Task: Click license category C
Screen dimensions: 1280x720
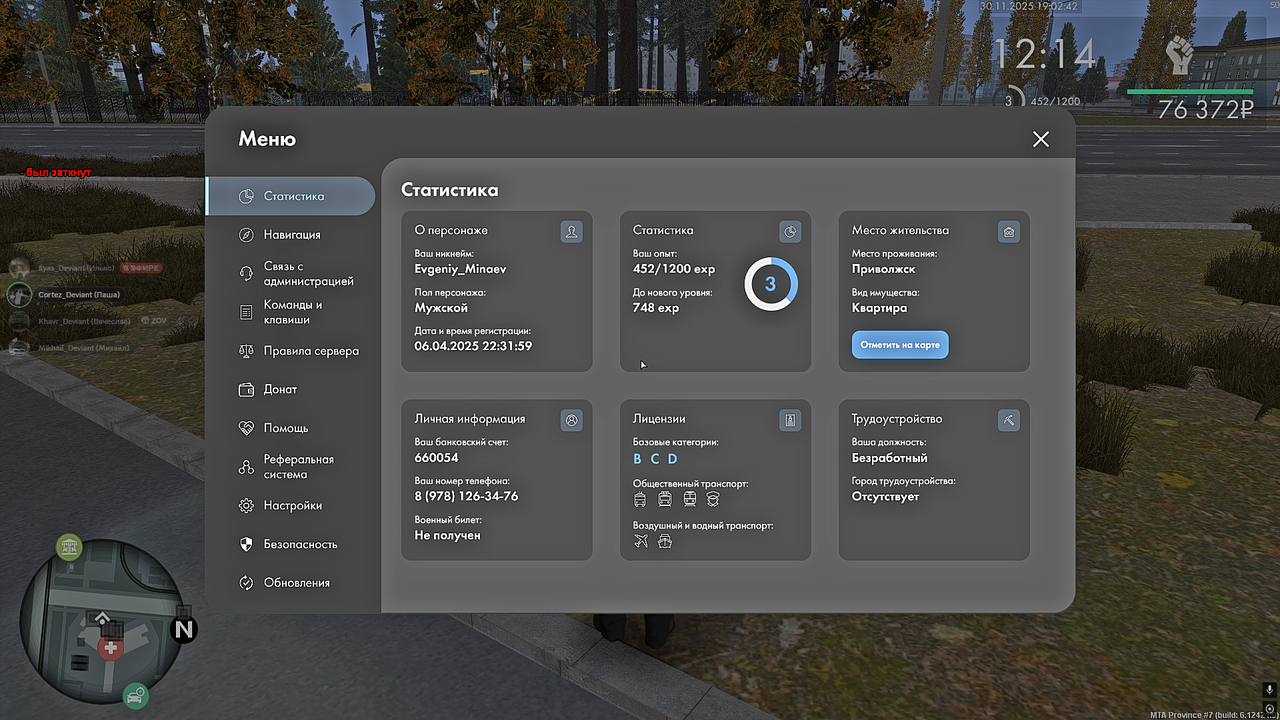Action: point(655,459)
